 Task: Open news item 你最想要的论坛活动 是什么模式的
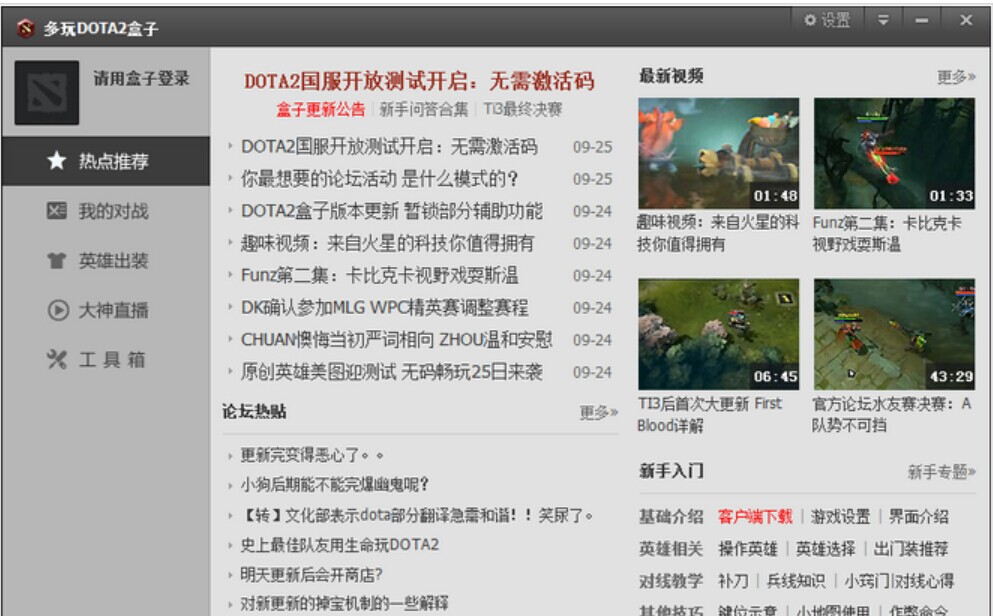(x=379, y=179)
